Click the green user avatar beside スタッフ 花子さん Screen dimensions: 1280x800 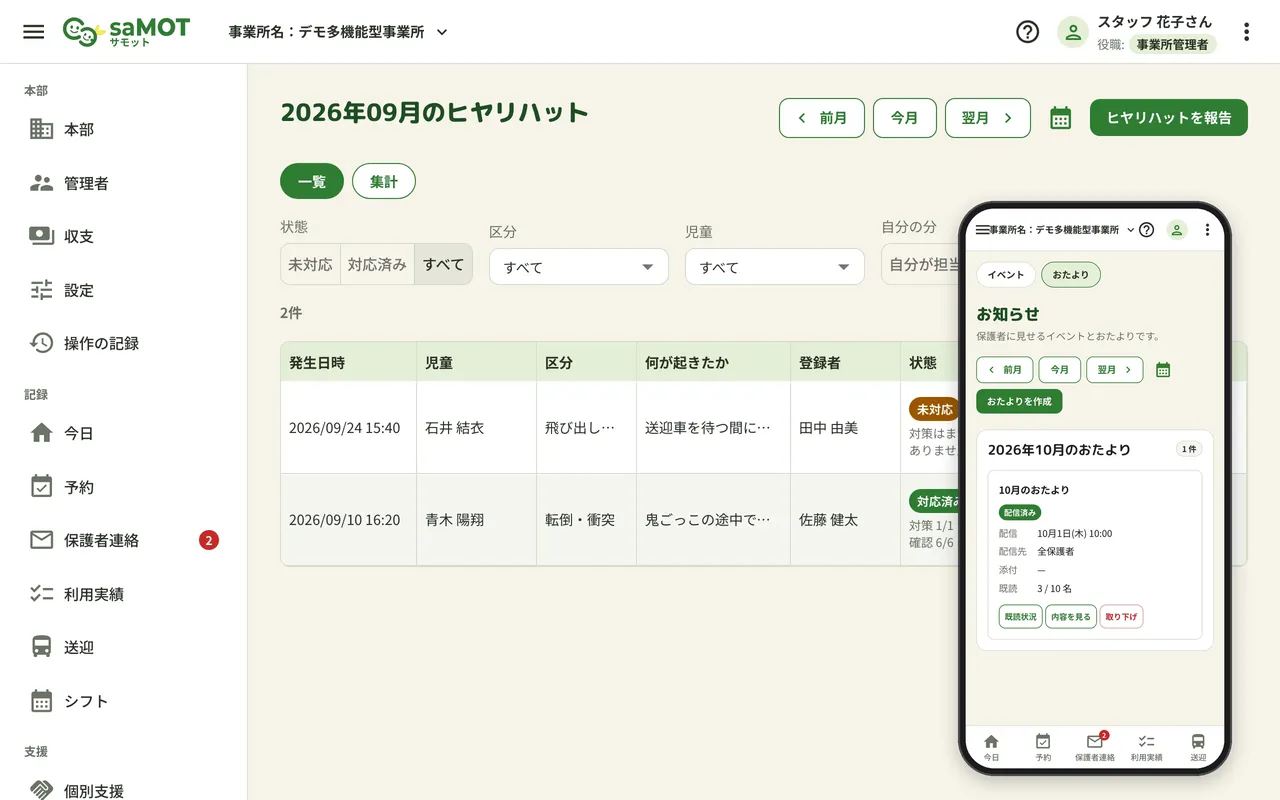[x=1073, y=32]
